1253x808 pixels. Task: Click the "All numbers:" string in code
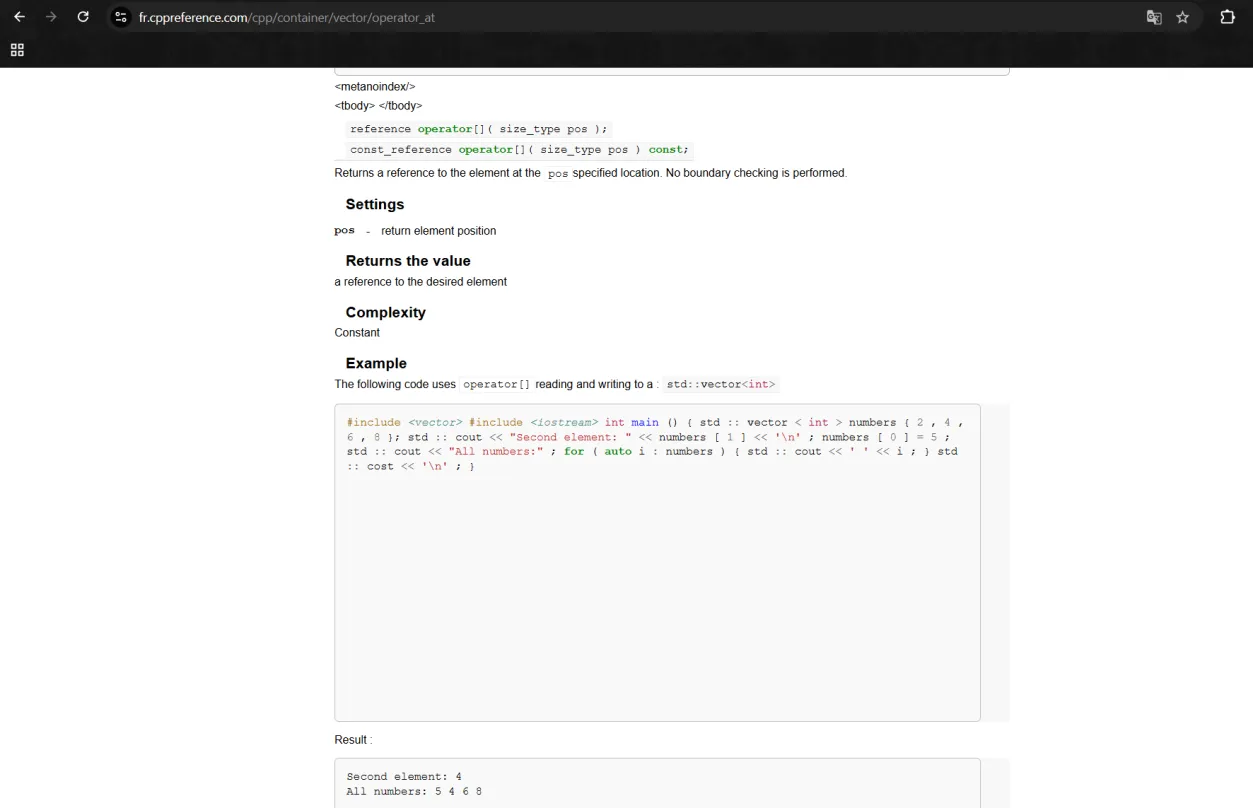(x=496, y=452)
